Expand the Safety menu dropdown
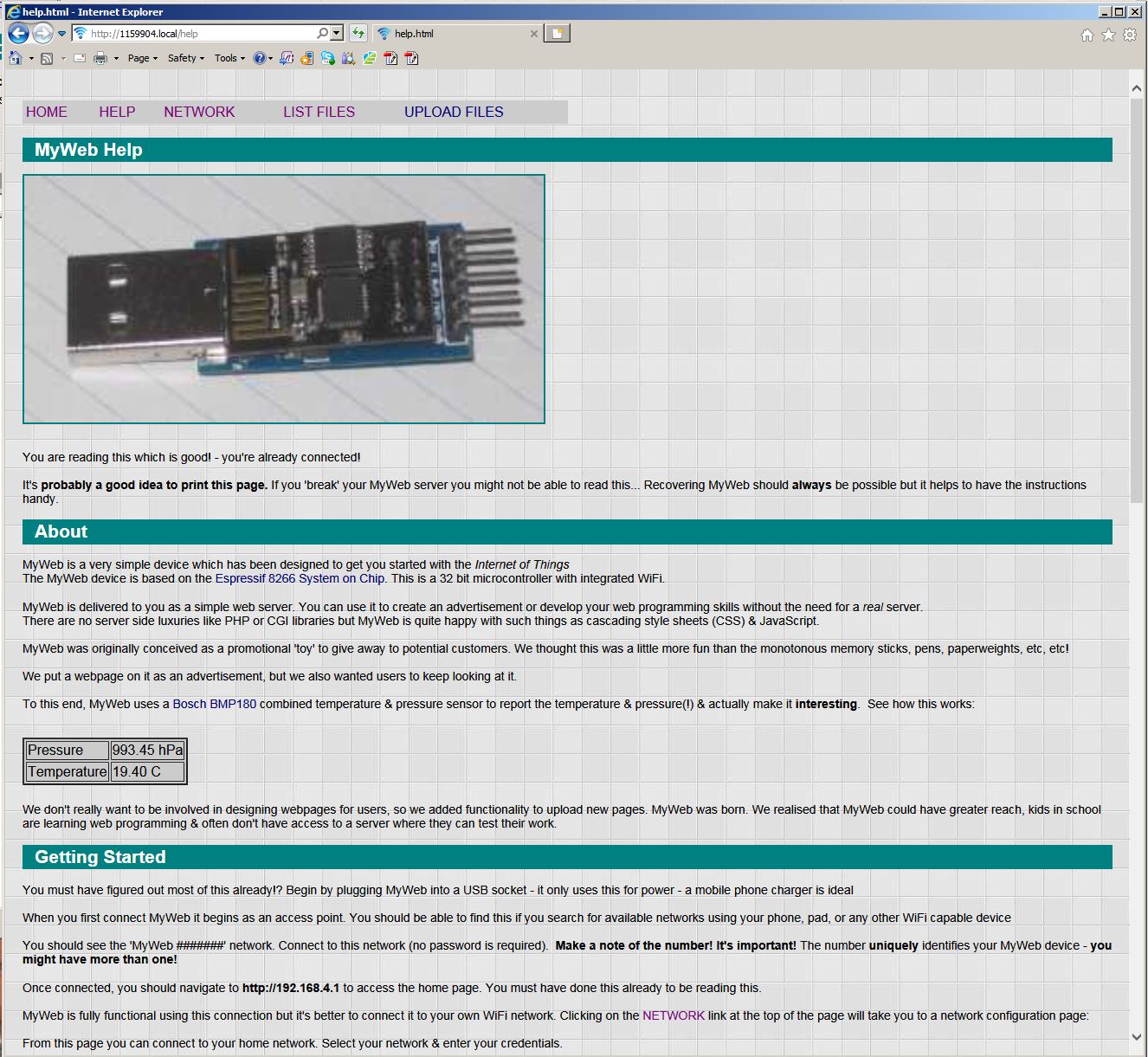Image resolution: width=1148 pixels, height=1057 pixels. point(185,58)
